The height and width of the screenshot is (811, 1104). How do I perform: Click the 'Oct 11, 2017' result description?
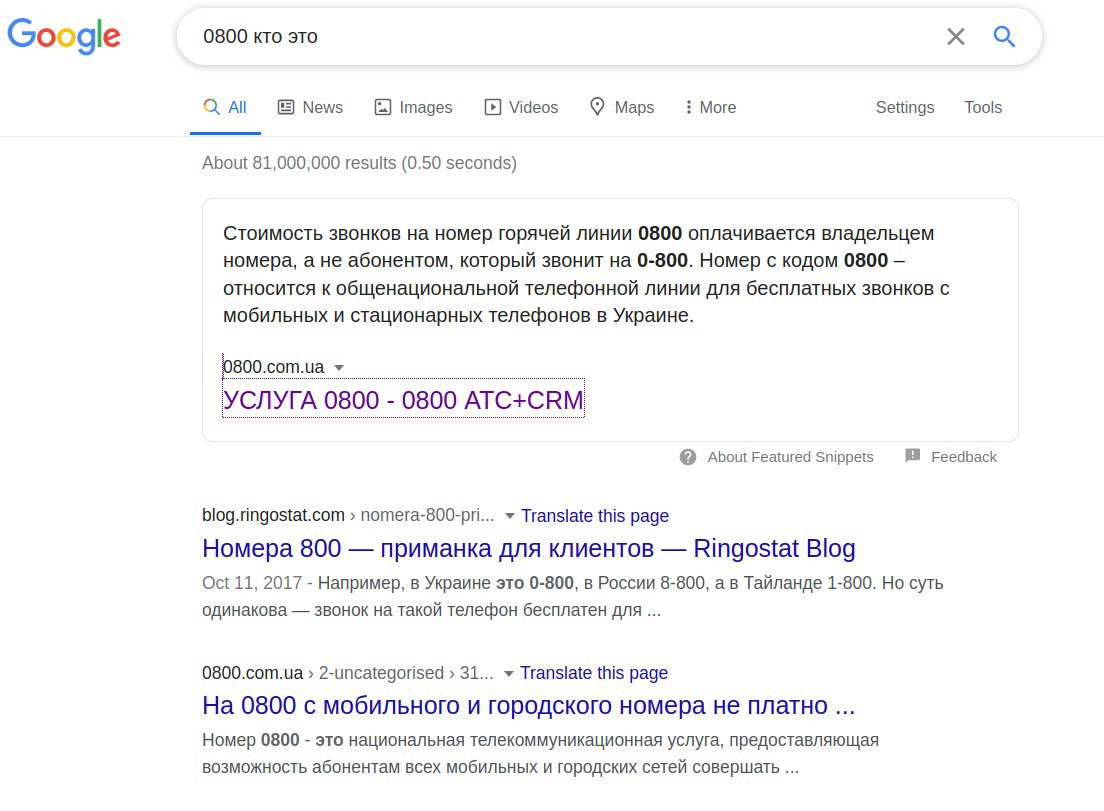572,596
